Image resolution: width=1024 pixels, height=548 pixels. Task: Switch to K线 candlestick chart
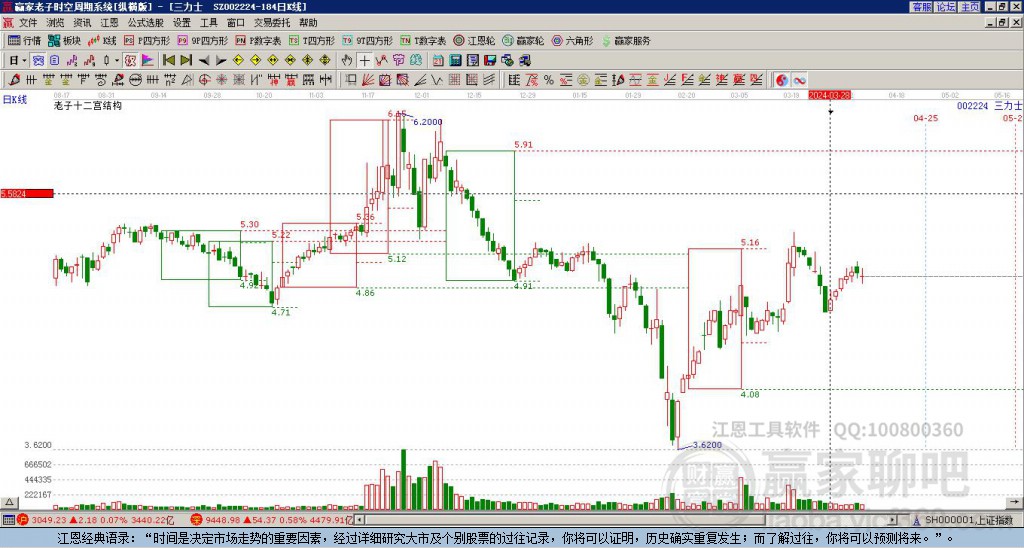point(102,40)
